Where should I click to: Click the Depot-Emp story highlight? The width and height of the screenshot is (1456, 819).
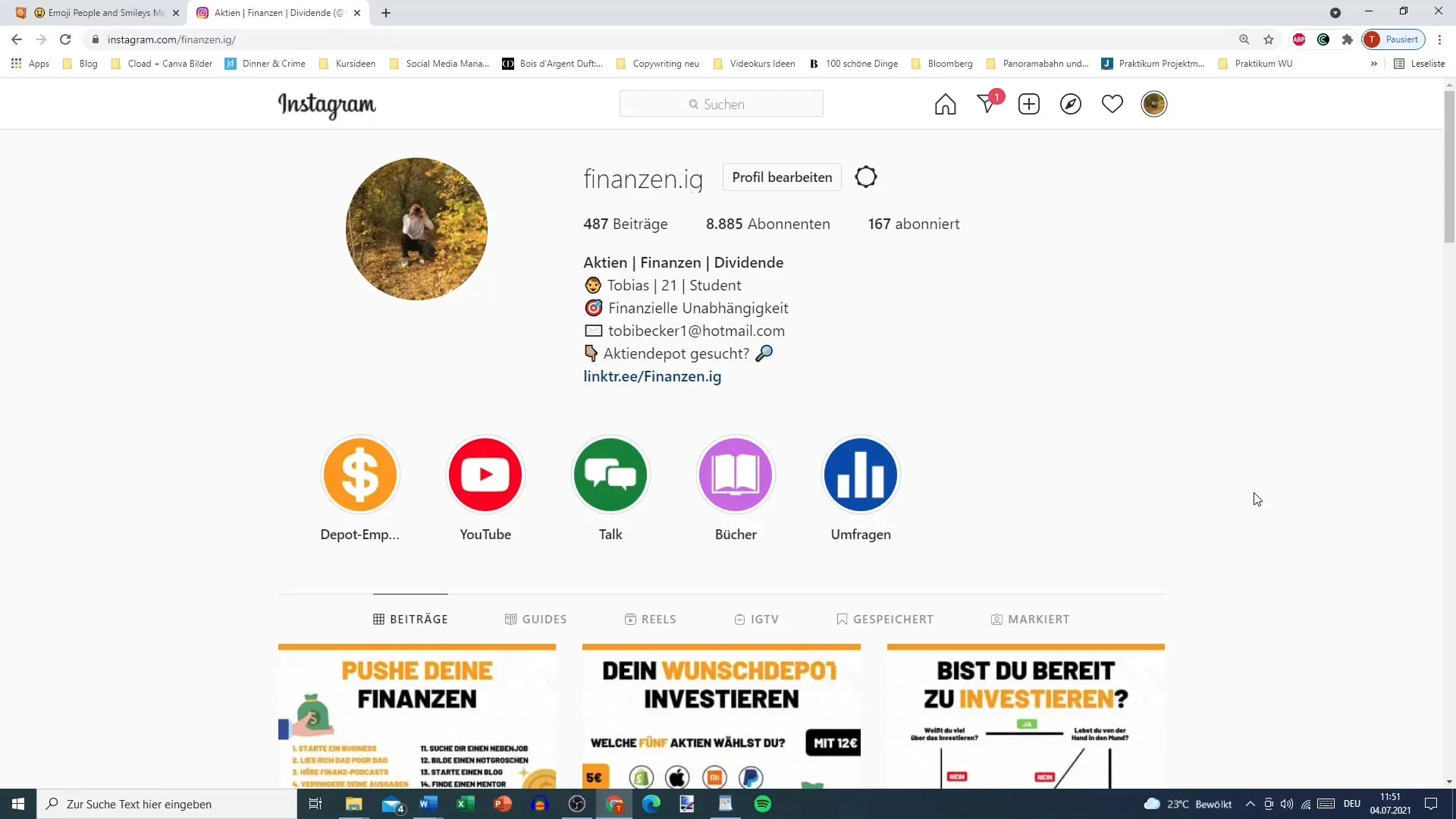click(x=361, y=474)
